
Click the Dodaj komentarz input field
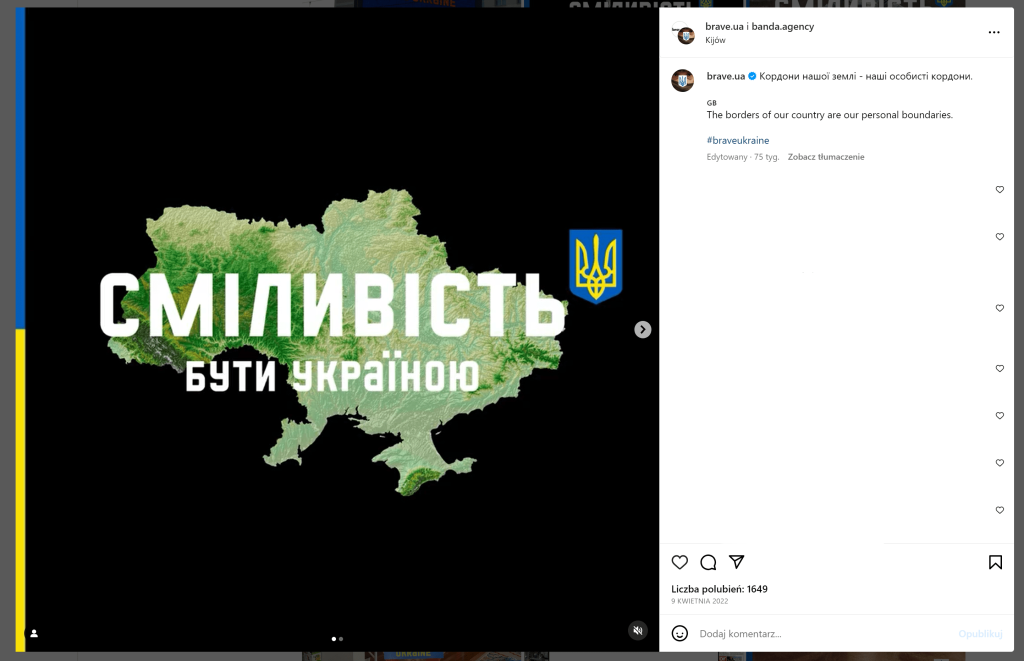pyautogui.click(x=823, y=634)
